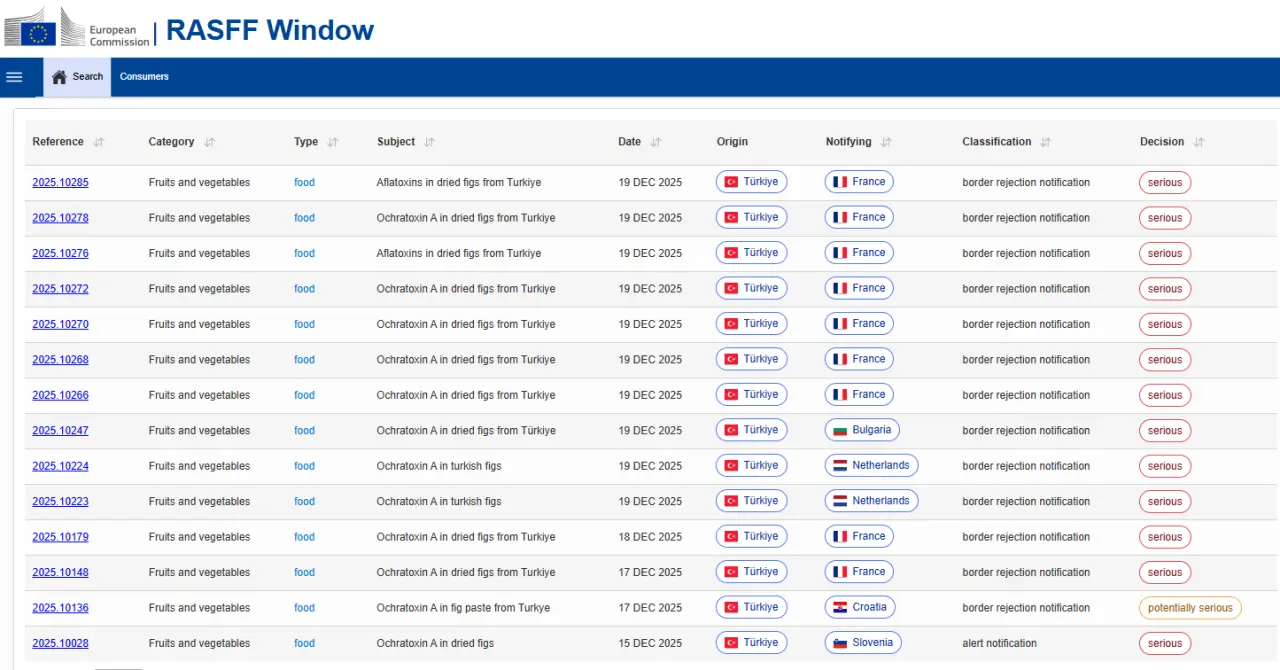
Task: Open notification reference 2025.10285
Action: coord(60,183)
